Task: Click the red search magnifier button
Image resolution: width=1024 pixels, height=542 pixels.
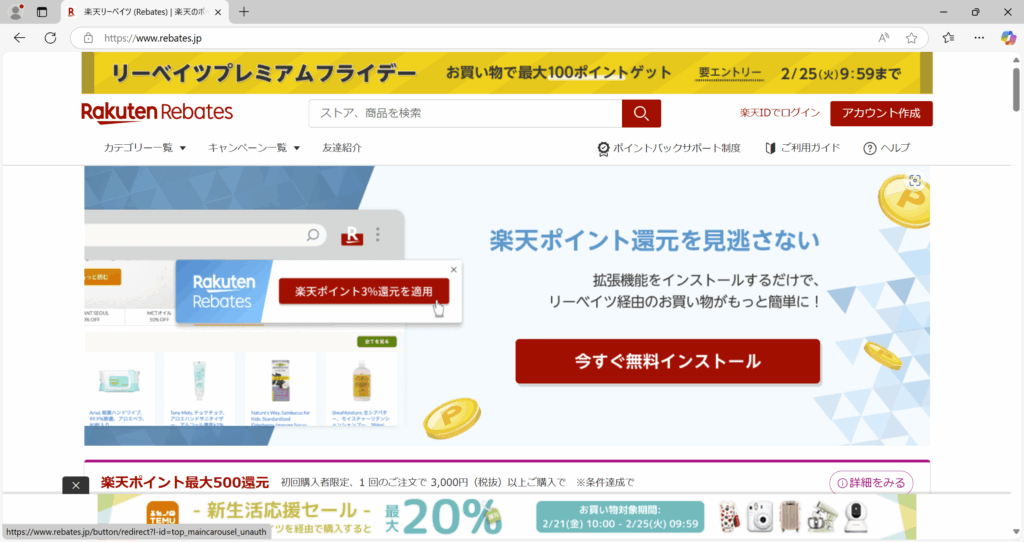Action: [x=641, y=113]
